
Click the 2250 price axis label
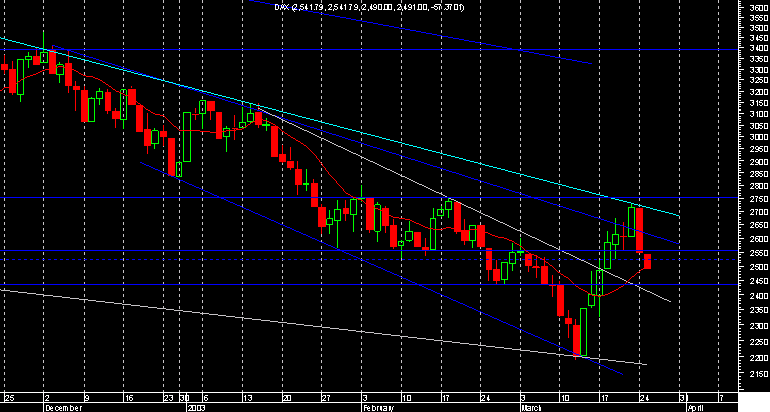click(759, 341)
